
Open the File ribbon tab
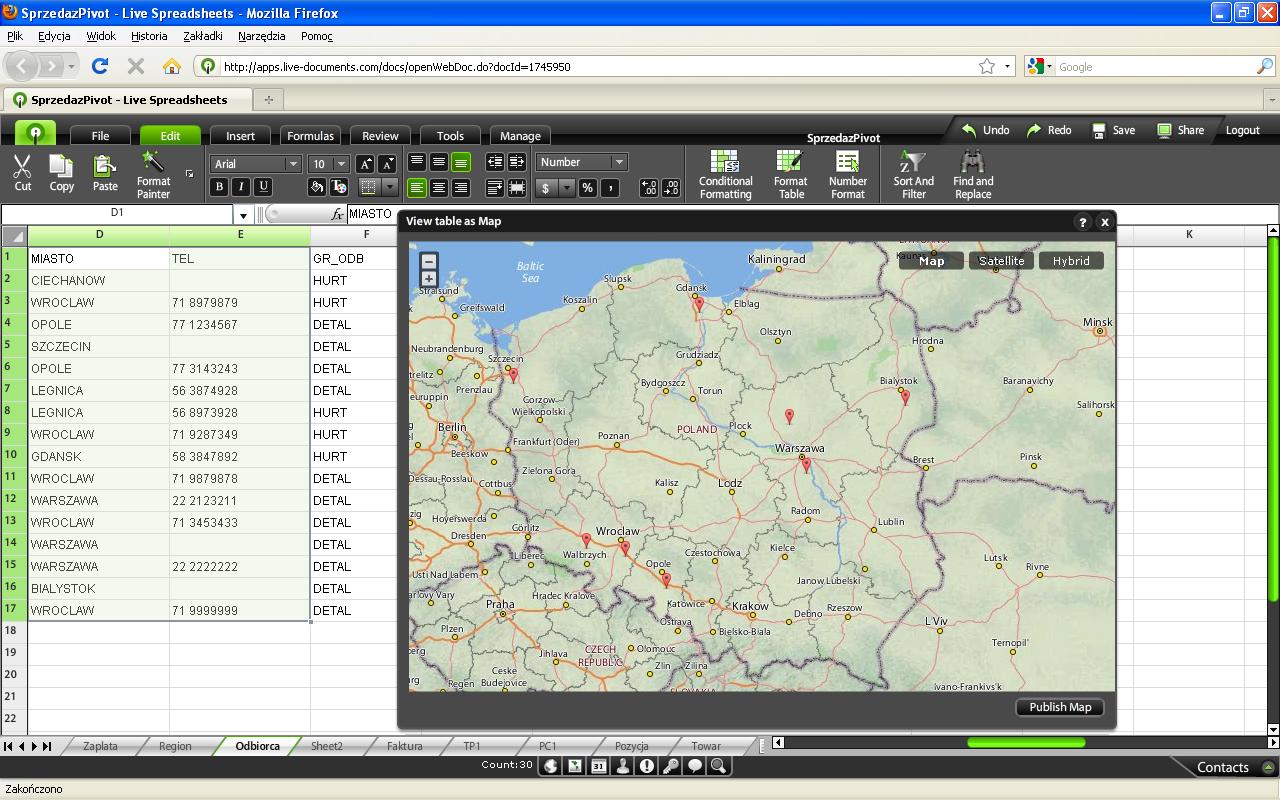tap(100, 136)
